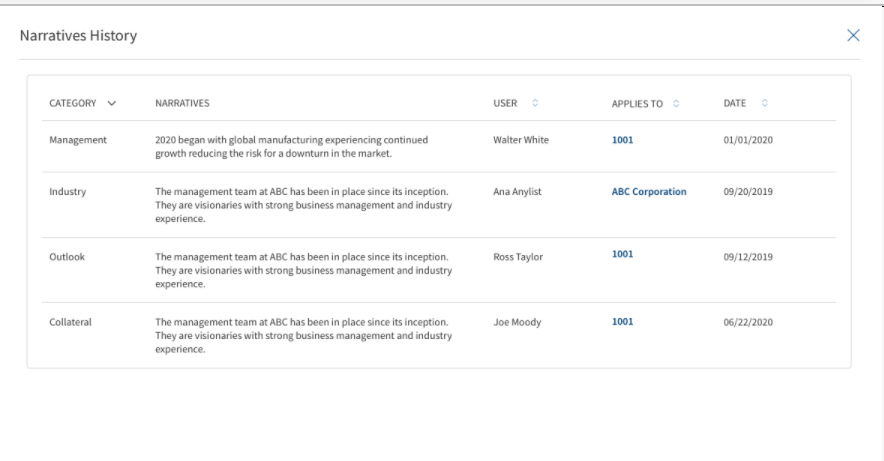
Task: Select the Industry category row
Action: click(439, 205)
